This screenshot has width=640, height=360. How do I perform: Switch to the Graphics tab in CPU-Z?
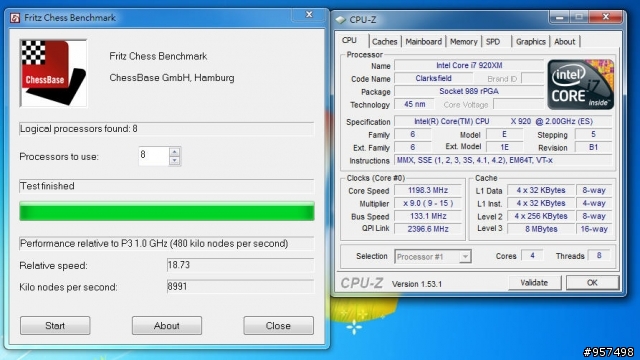[x=530, y=42]
